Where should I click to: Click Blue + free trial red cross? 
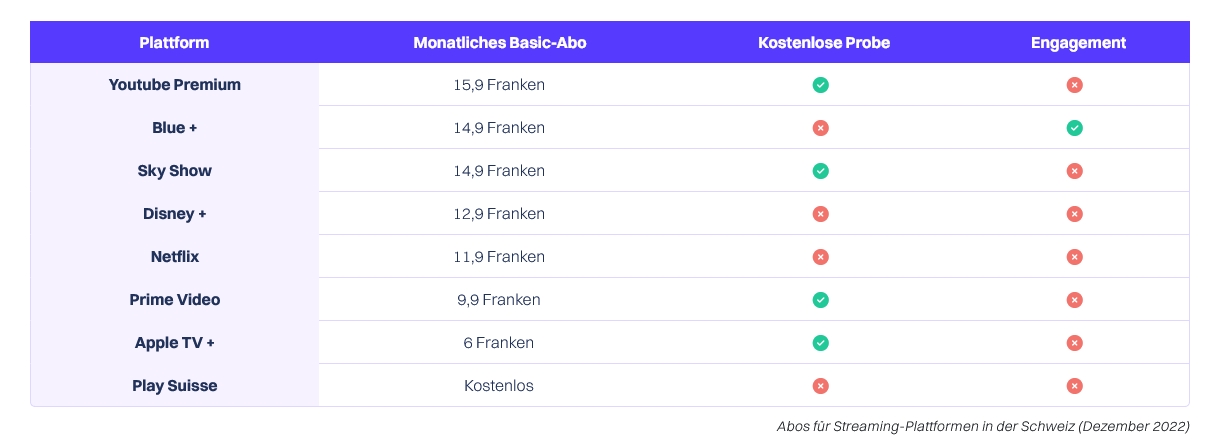click(x=820, y=128)
